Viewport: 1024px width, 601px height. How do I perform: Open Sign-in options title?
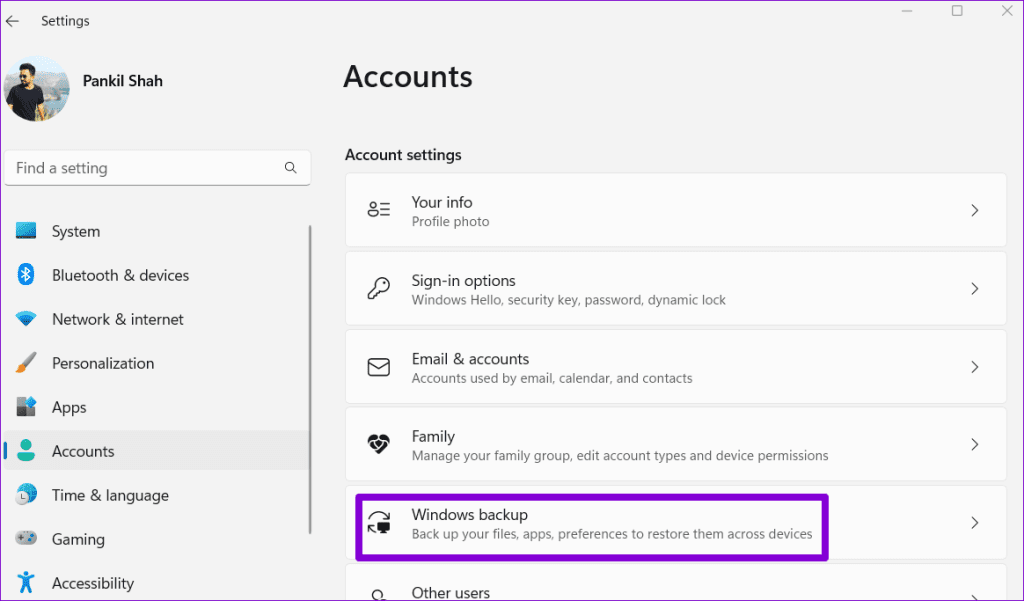pyautogui.click(x=464, y=281)
